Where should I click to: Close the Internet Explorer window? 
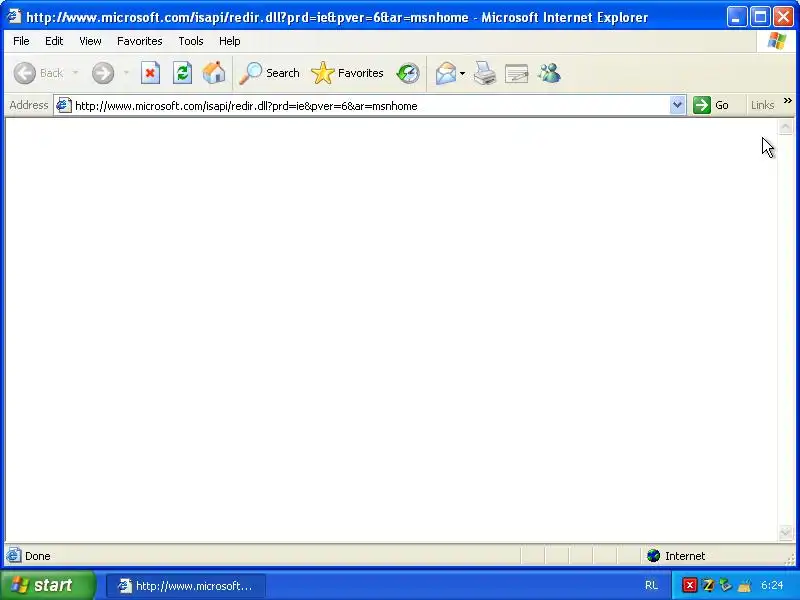click(x=783, y=17)
